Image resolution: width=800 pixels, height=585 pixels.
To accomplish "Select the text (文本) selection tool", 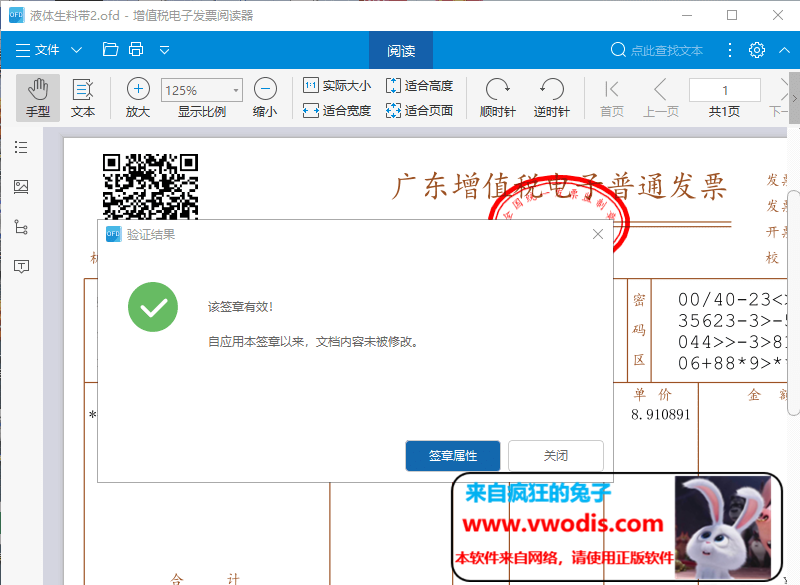I will tap(83, 97).
